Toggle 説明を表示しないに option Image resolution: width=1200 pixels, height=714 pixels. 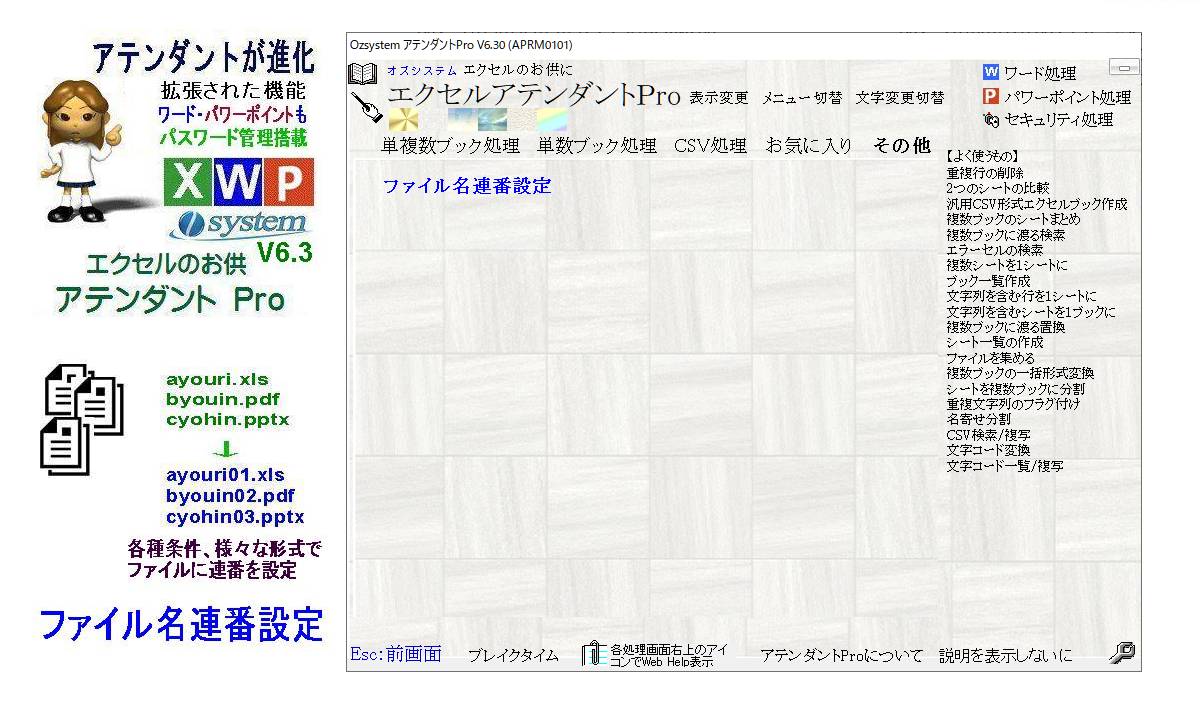(x=1005, y=656)
